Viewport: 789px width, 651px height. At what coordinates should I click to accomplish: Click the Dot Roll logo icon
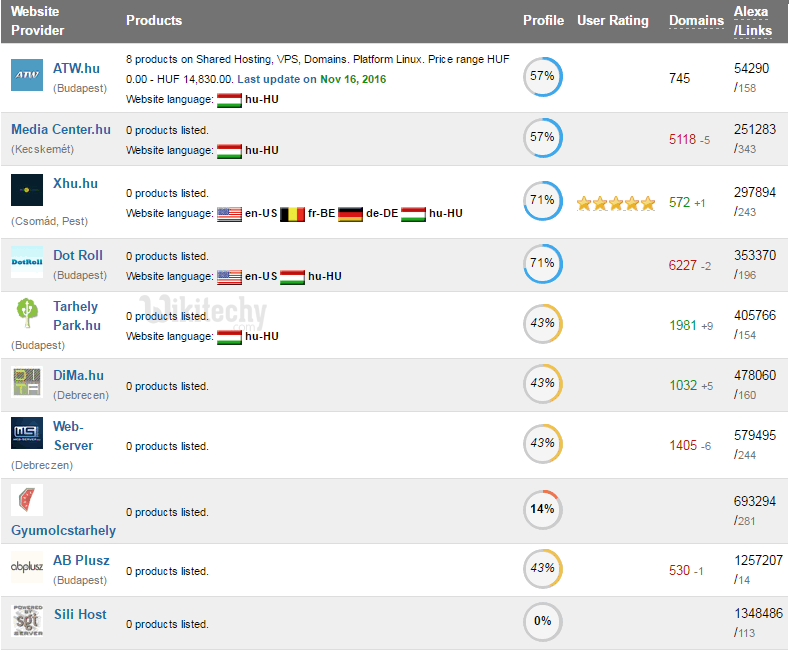27,262
